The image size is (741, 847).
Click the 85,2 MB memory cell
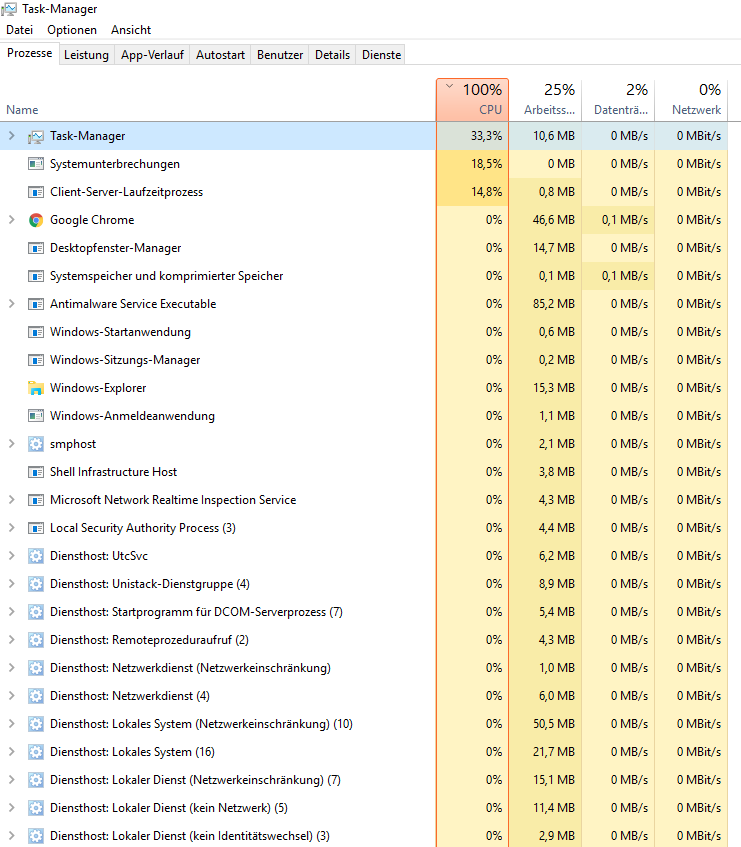[545, 304]
